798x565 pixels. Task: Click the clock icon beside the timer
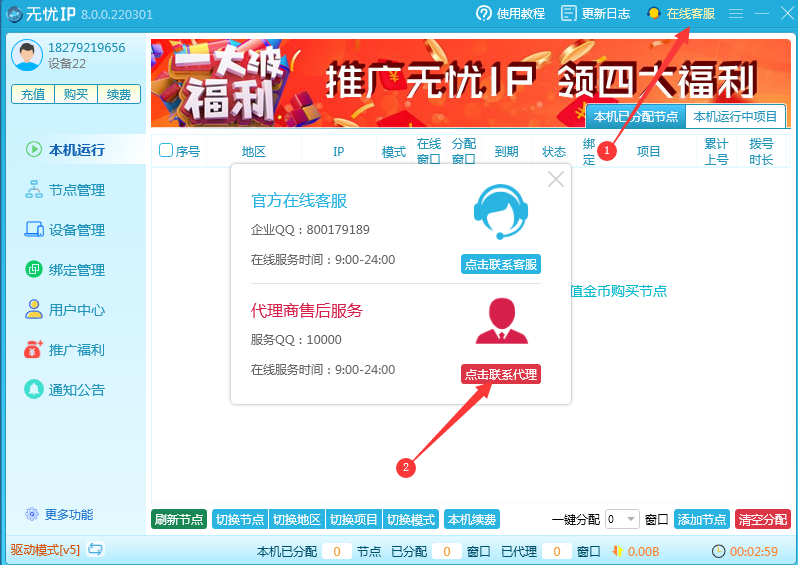(x=718, y=551)
